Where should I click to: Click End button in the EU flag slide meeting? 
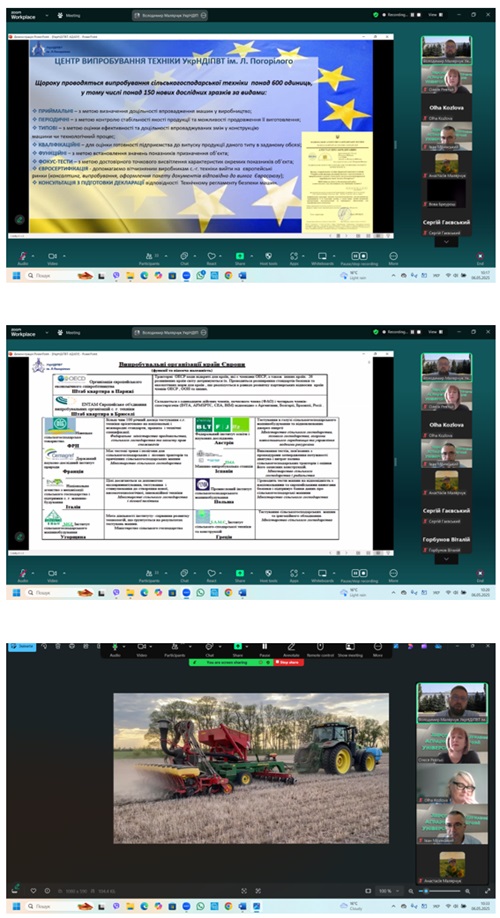(480, 258)
